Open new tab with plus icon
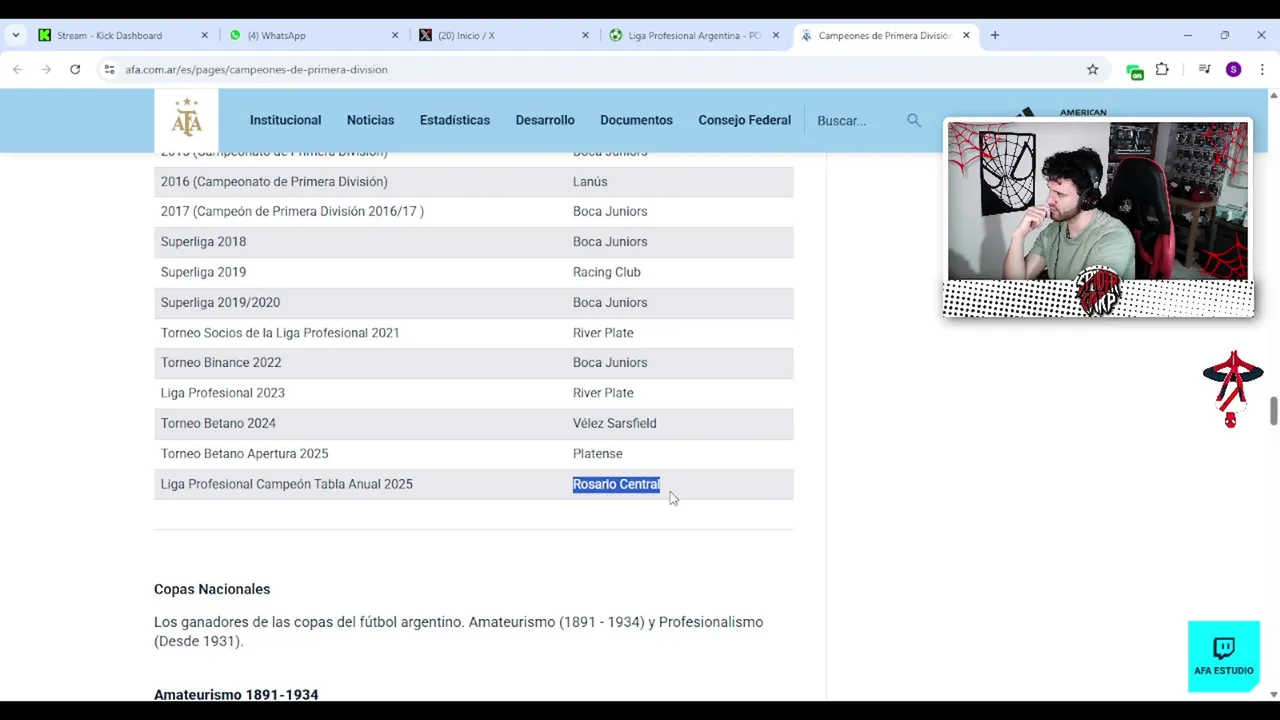This screenshot has width=1280, height=720. tap(994, 35)
